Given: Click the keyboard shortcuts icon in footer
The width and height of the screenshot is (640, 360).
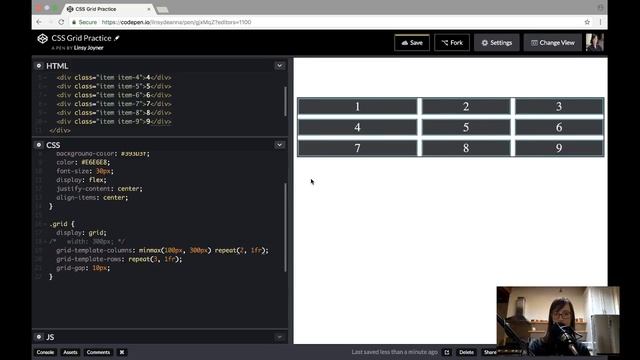Looking at the screenshot, I should (122, 352).
